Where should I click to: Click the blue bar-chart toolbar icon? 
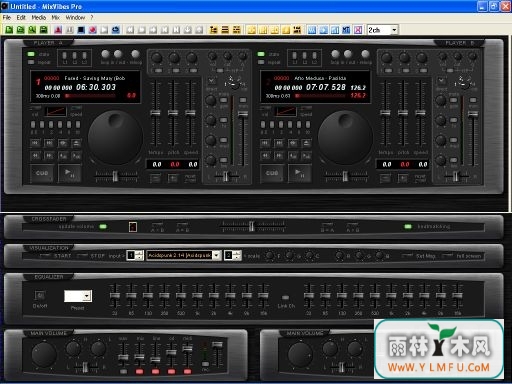(335, 30)
